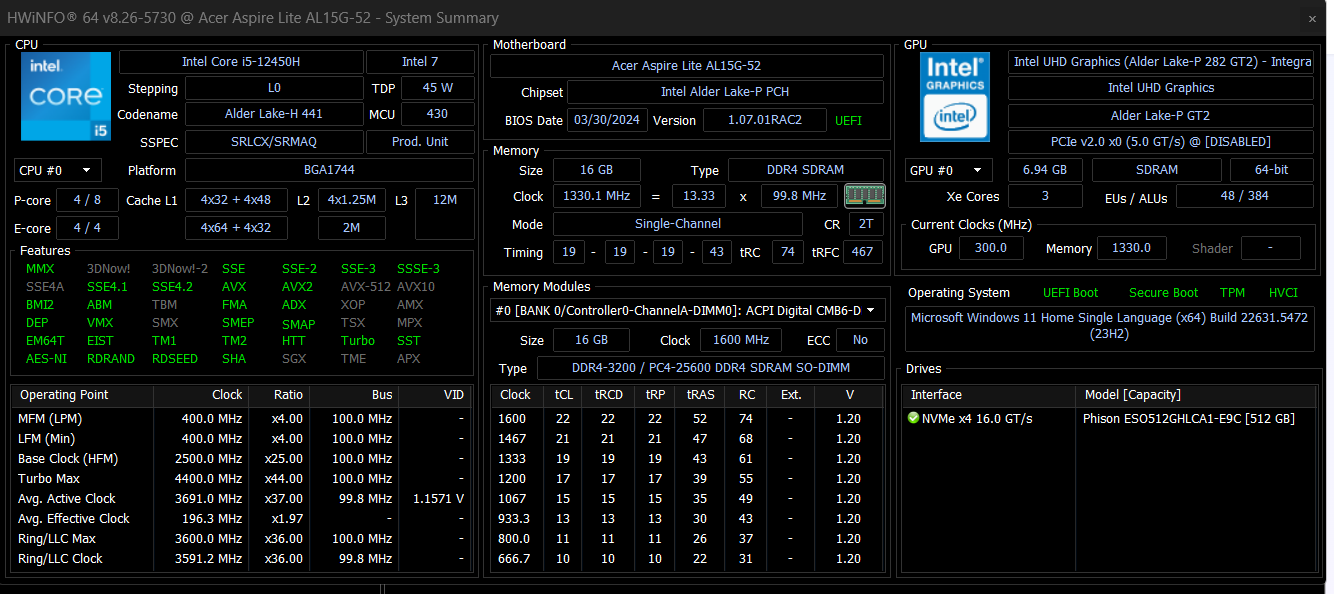Viewport: 1334px width, 594px height.
Task: Click the GPU clock 300.0 field
Action: pos(990,248)
